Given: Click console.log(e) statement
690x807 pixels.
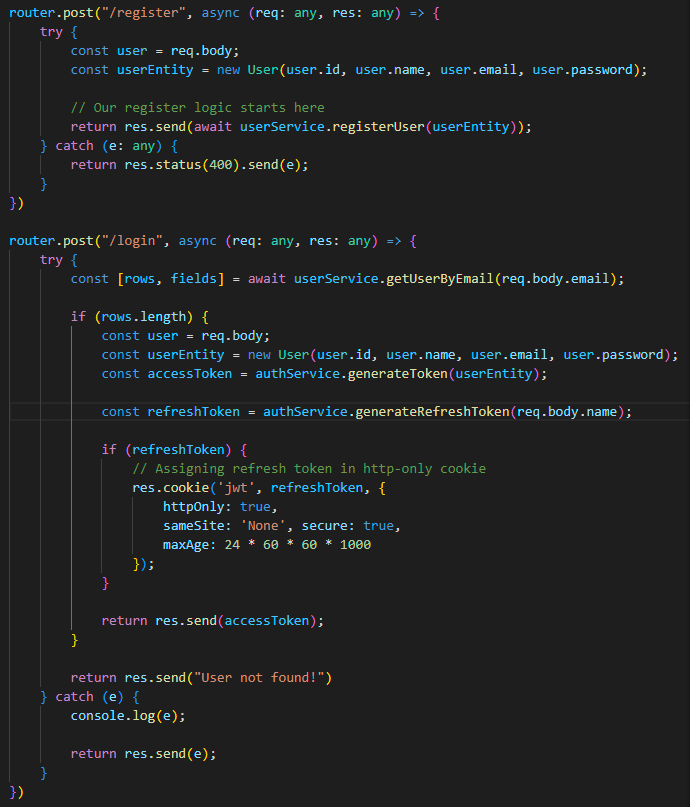Looking at the screenshot, I should point(128,716).
